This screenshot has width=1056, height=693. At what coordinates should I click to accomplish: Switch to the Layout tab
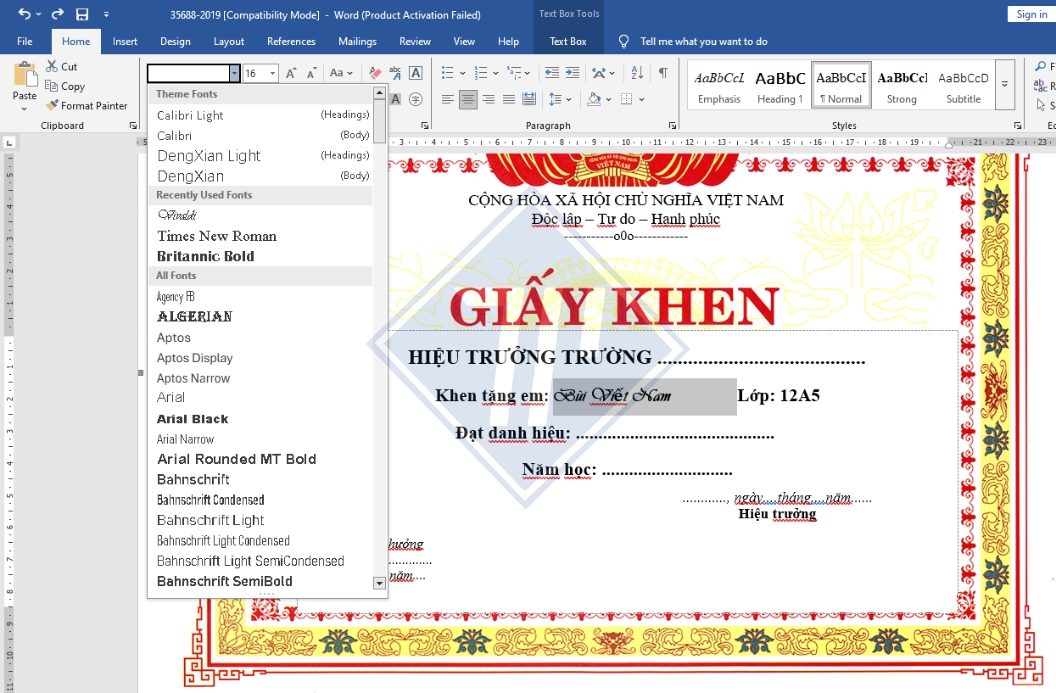point(229,42)
